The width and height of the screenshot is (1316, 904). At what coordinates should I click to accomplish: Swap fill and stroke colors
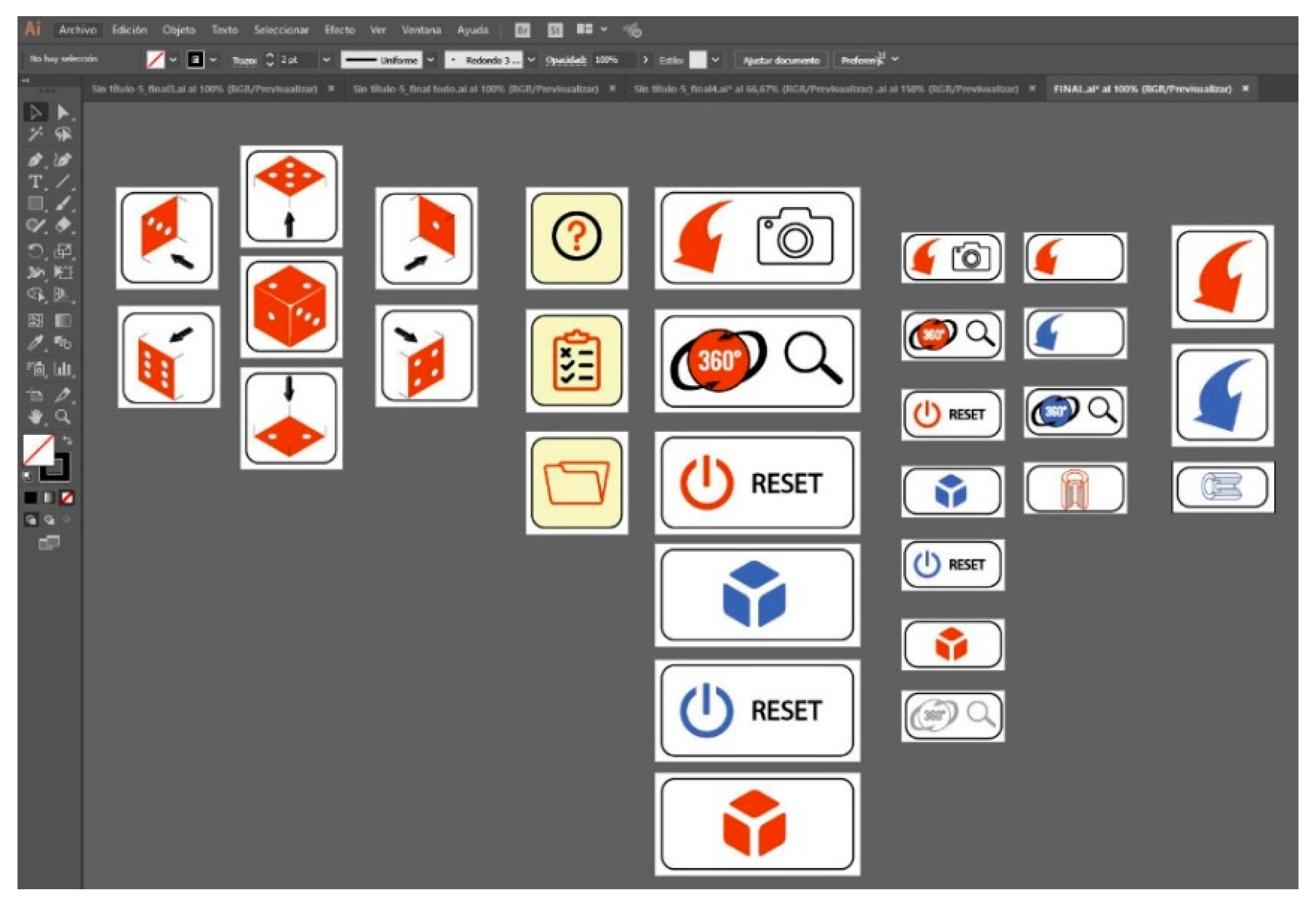click(67, 440)
